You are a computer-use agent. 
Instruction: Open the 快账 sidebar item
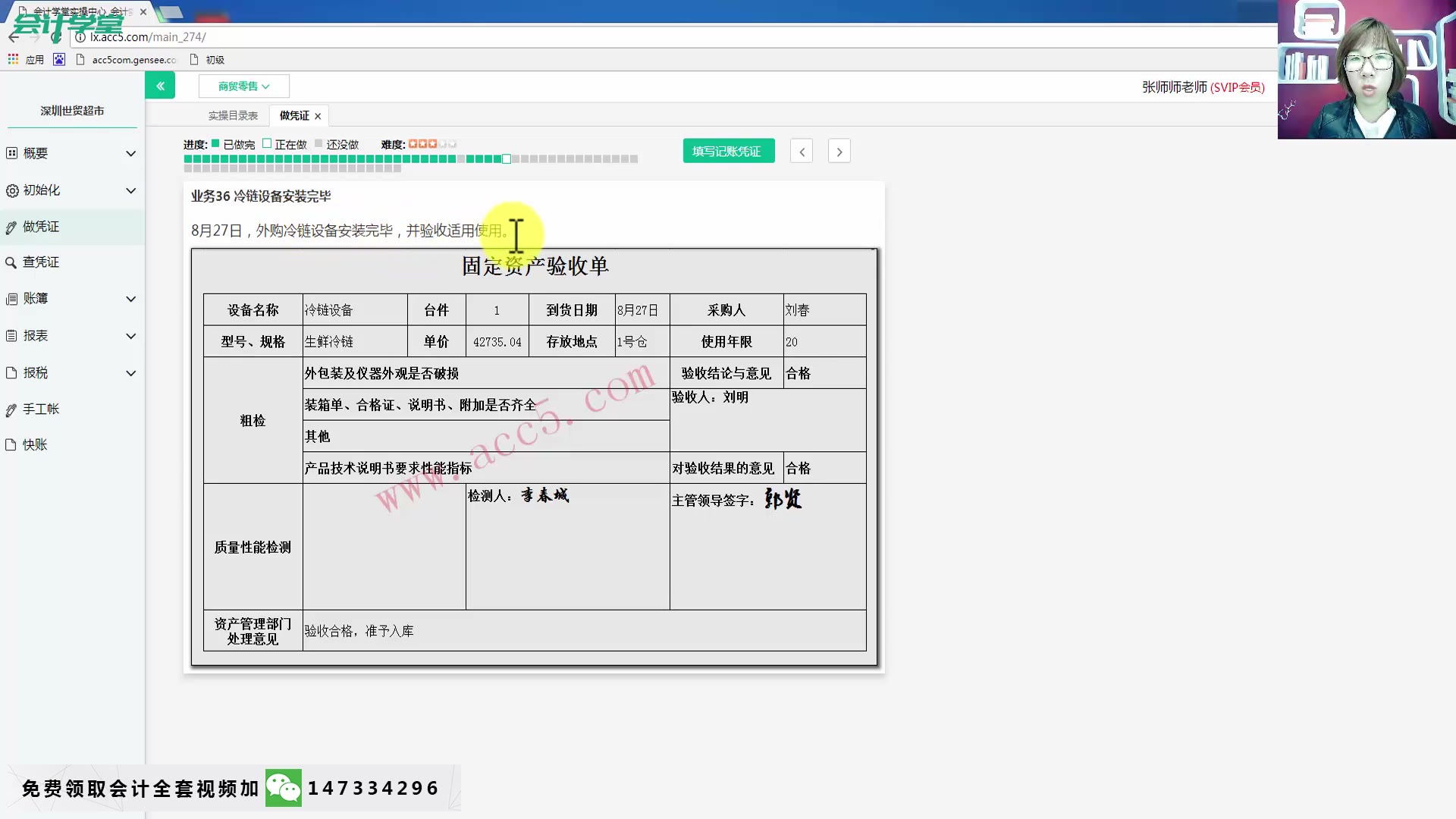pos(36,444)
